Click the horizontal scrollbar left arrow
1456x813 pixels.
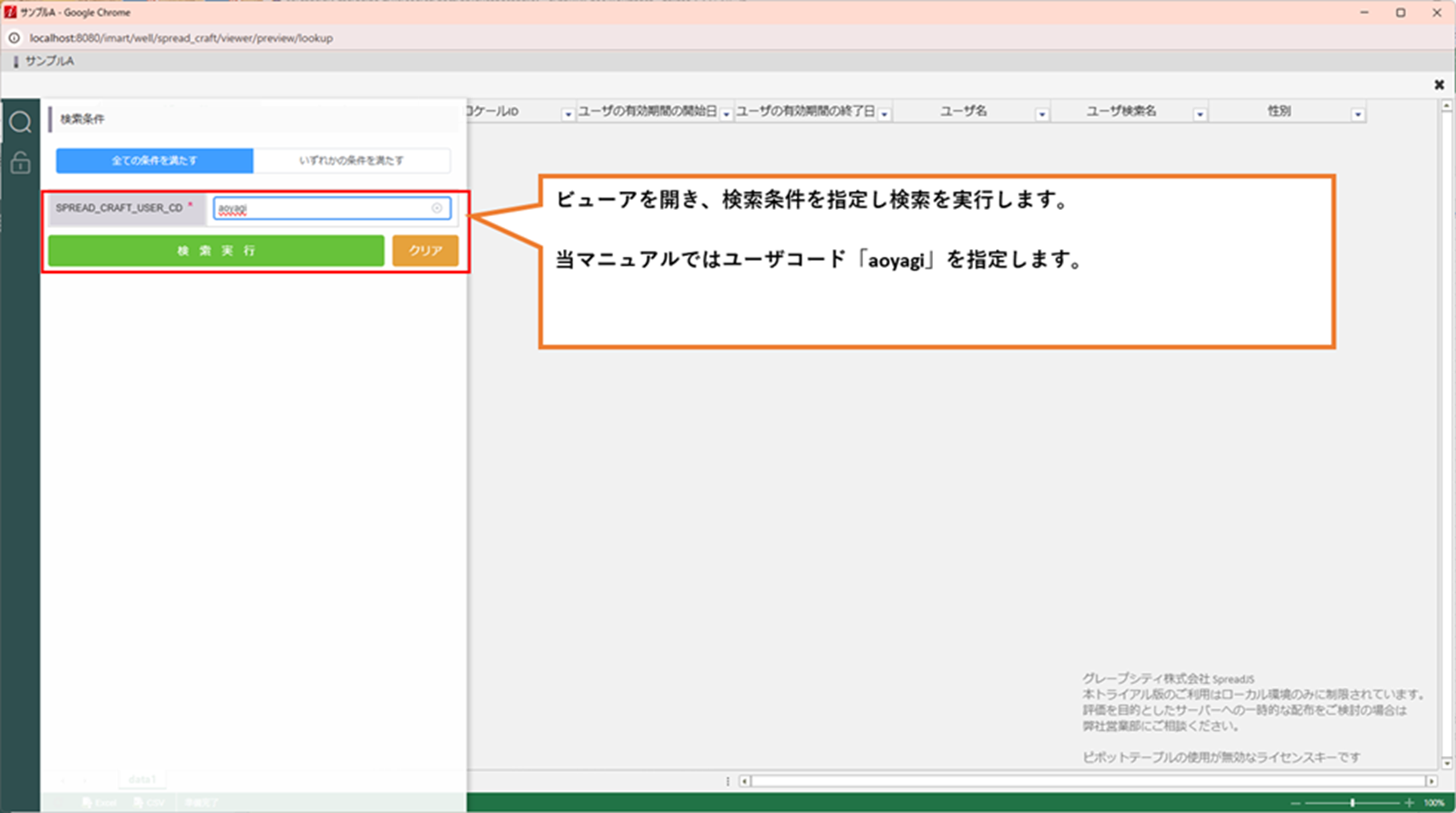(x=745, y=781)
